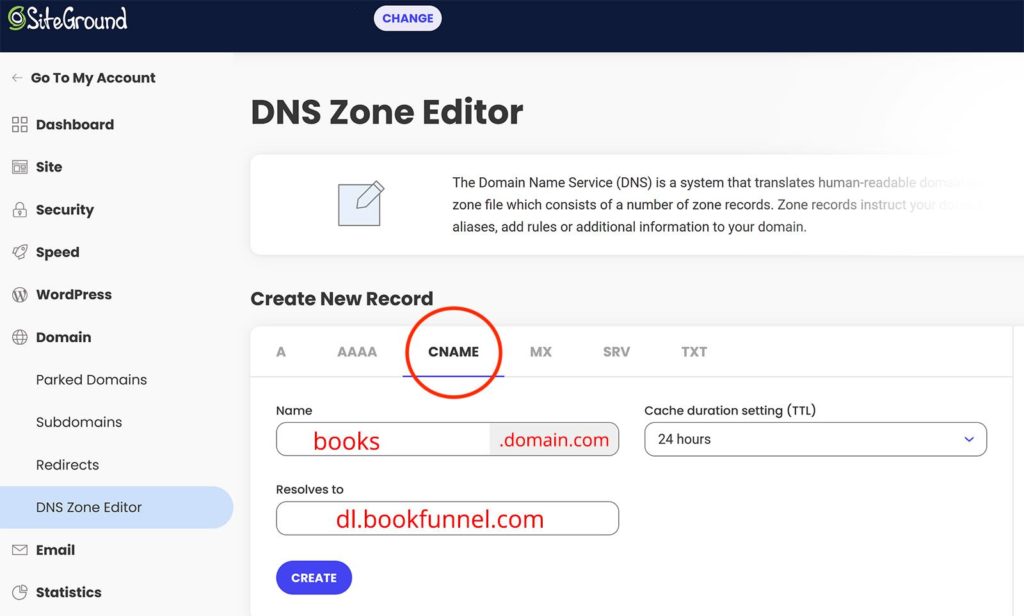This screenshot has width=1024, height=616.
Task: Switch to the SRV record tab
Action: [x=616, y=351]
